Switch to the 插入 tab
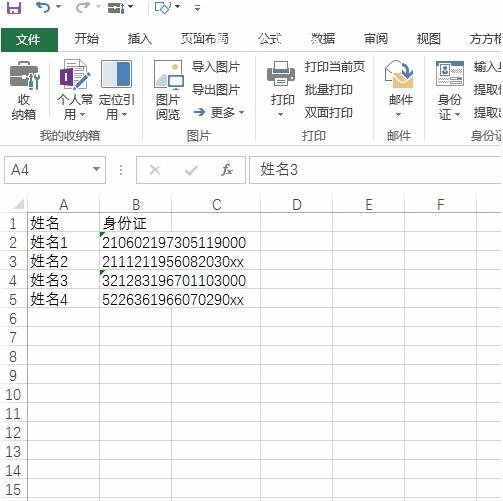This screenshot has height=501, width=503. 140,39
